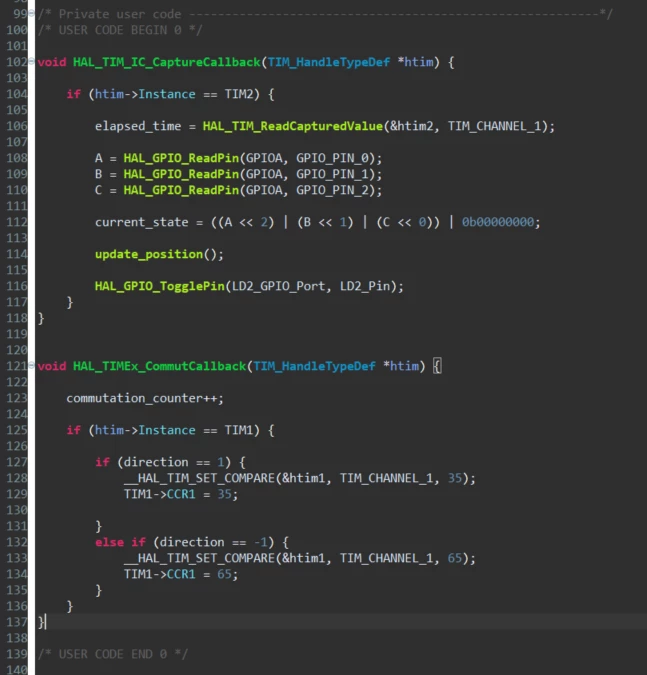The image size is (647, 675).
Task: Click the TIM2 identifier in the if condition
Action: (x=239, y=94)
